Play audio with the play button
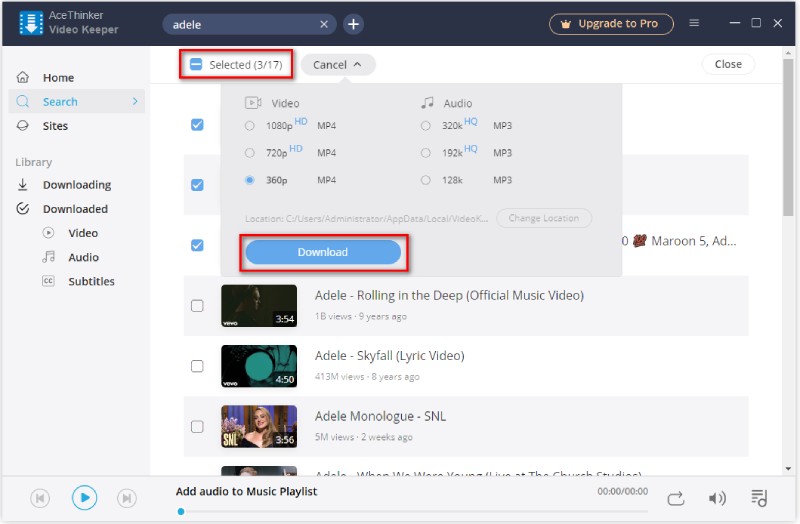 coord(84,497)
